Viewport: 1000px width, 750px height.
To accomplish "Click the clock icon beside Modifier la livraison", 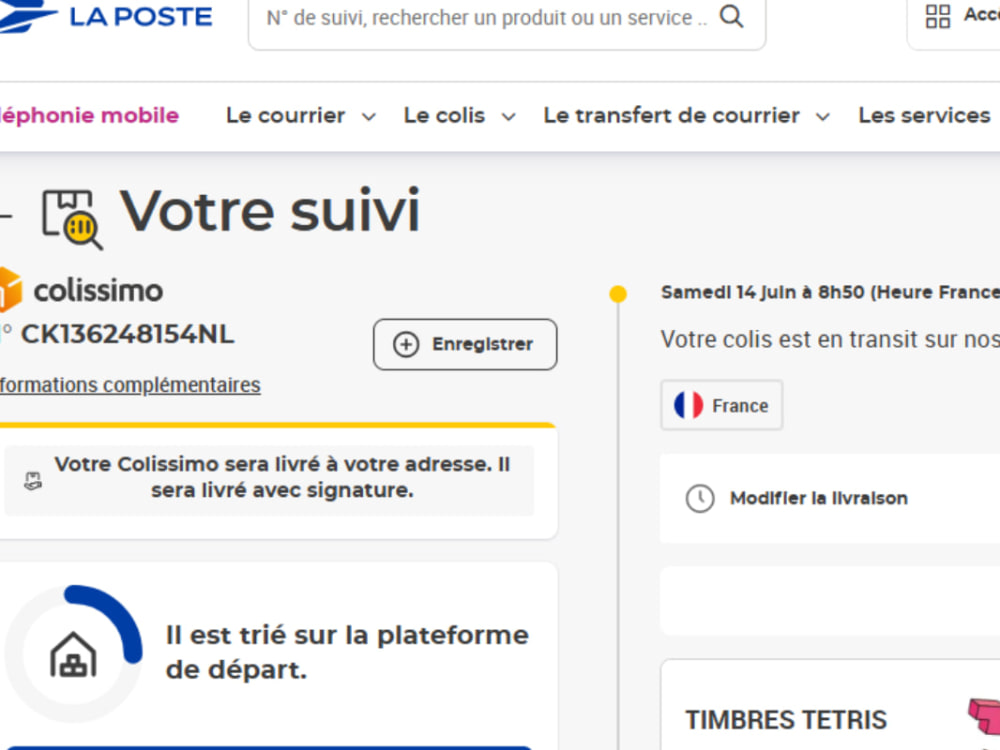I will (x=700, y=498).
